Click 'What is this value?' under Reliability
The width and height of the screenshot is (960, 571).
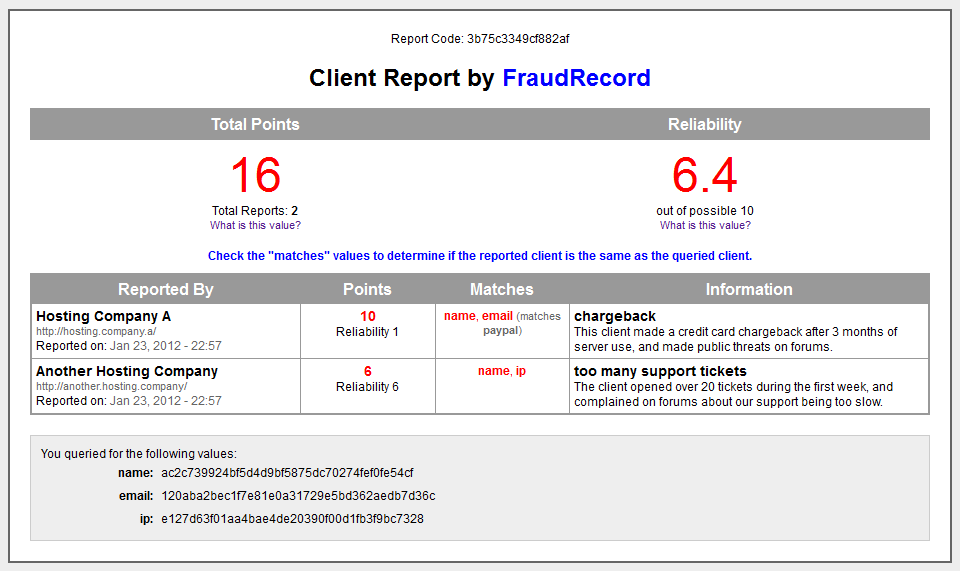click(705, 225)
